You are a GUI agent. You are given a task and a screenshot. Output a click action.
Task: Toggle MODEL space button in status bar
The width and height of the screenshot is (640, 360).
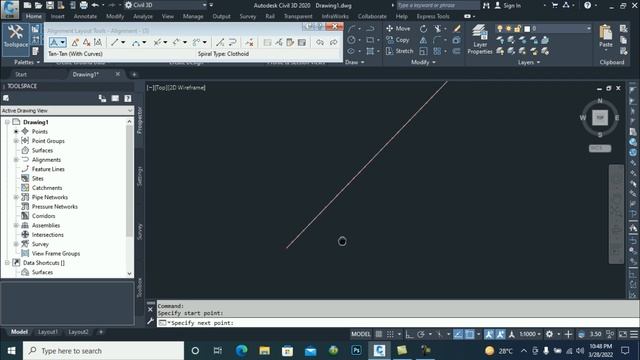[x=361, y=334]
